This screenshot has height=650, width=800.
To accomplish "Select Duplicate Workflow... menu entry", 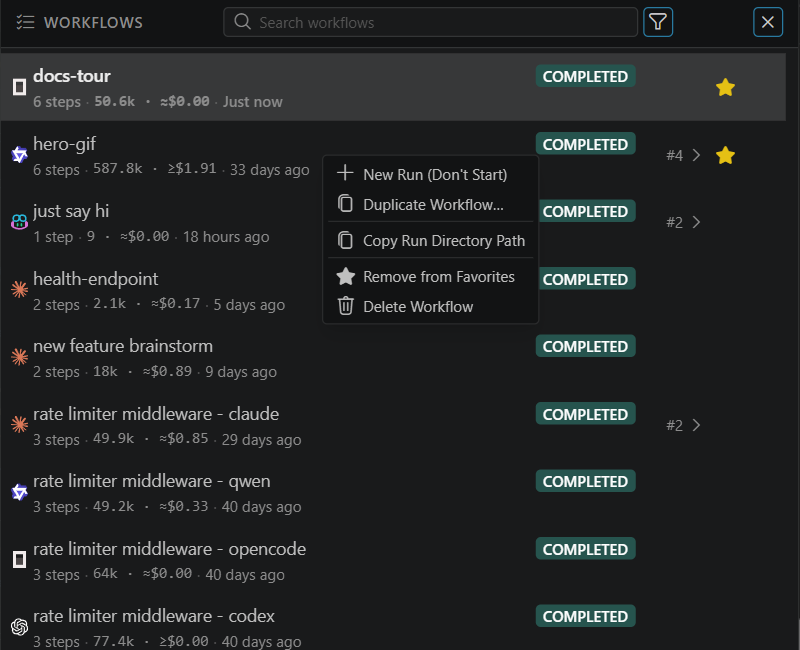I will (x=431, y=205).
